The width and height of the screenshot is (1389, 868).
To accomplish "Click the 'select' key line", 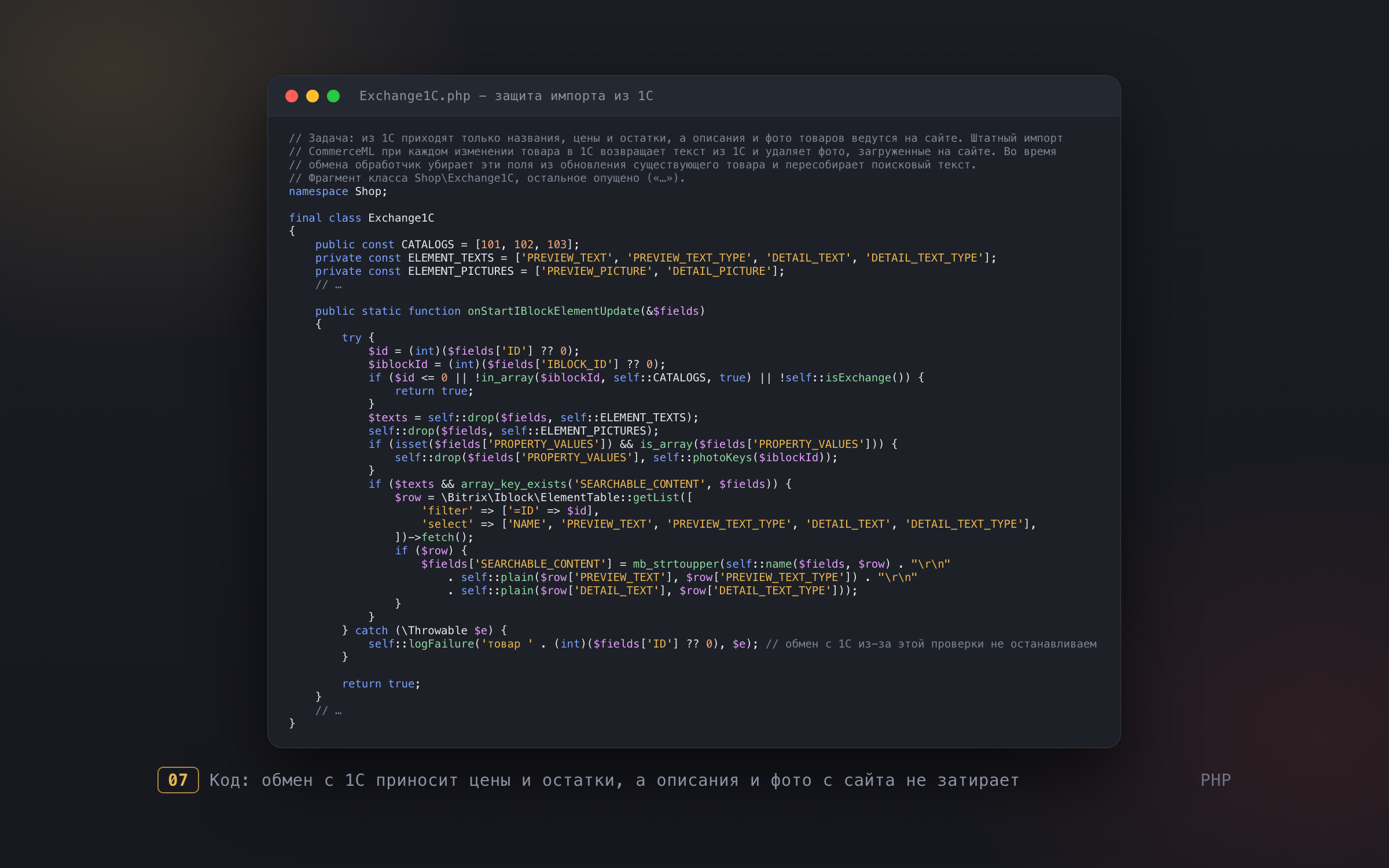I will tap(729, 524).
